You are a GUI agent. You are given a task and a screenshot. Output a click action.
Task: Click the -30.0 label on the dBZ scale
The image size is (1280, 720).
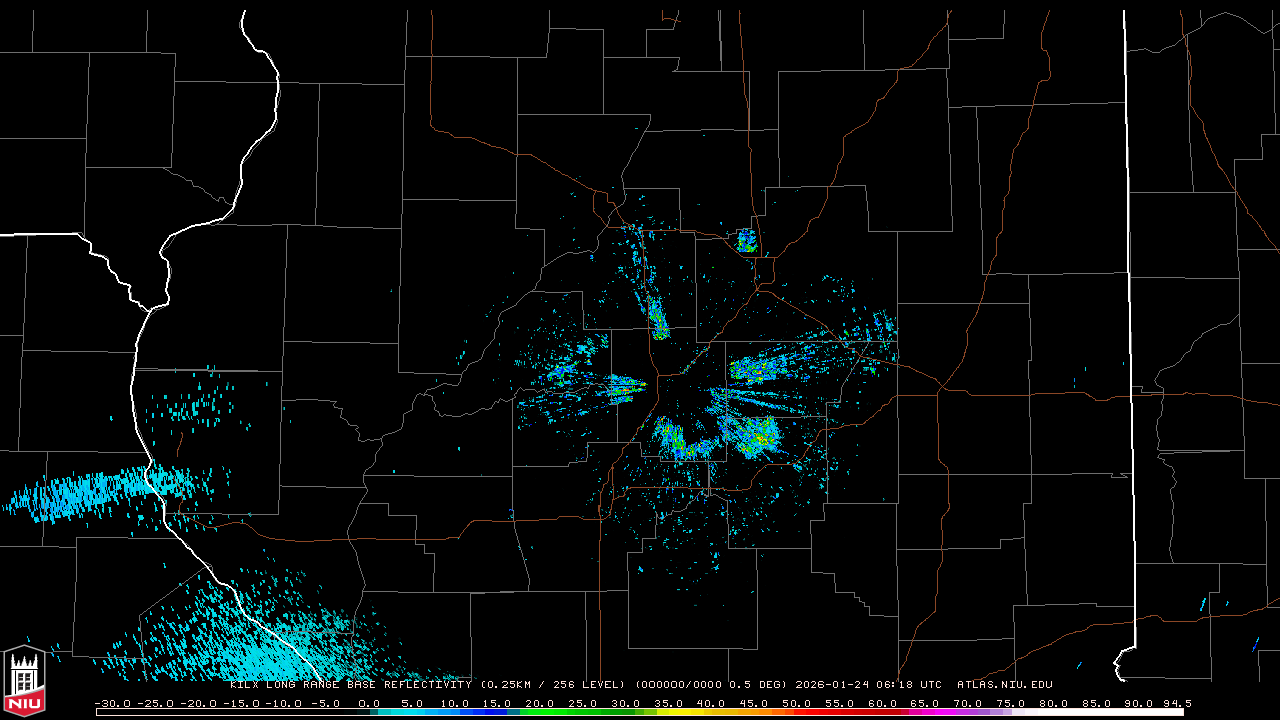(113, 703)
